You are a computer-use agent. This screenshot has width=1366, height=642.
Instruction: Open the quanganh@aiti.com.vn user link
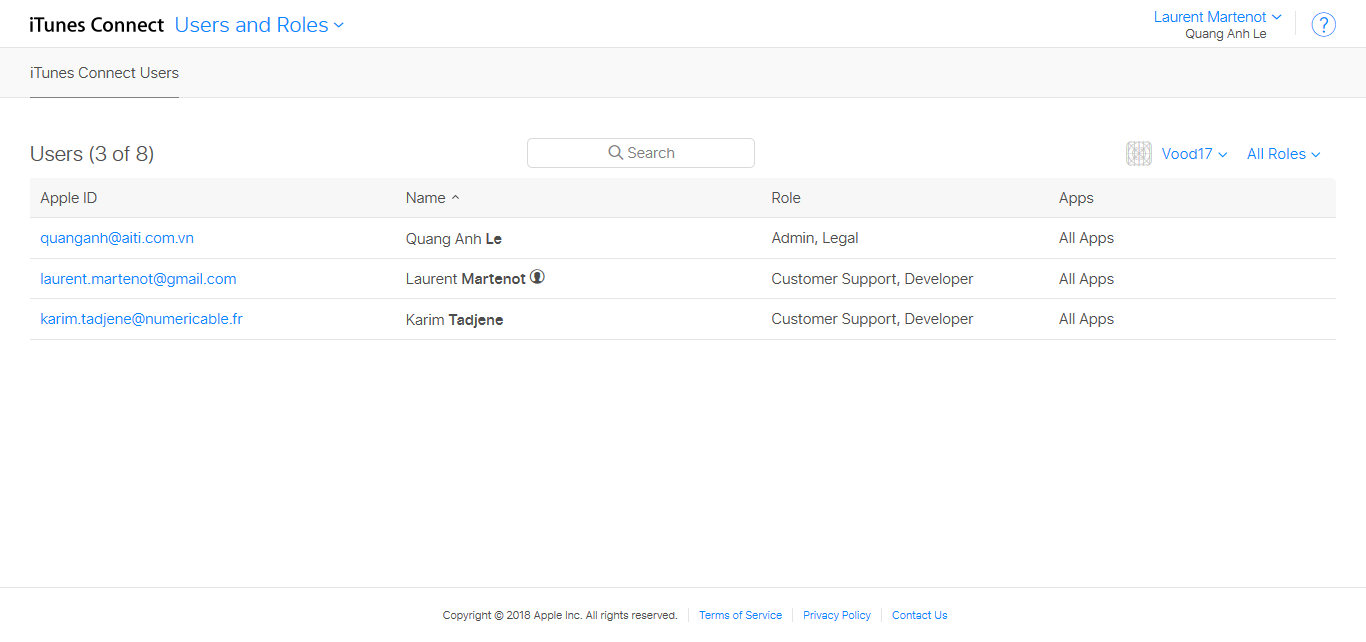pos(117,238)
